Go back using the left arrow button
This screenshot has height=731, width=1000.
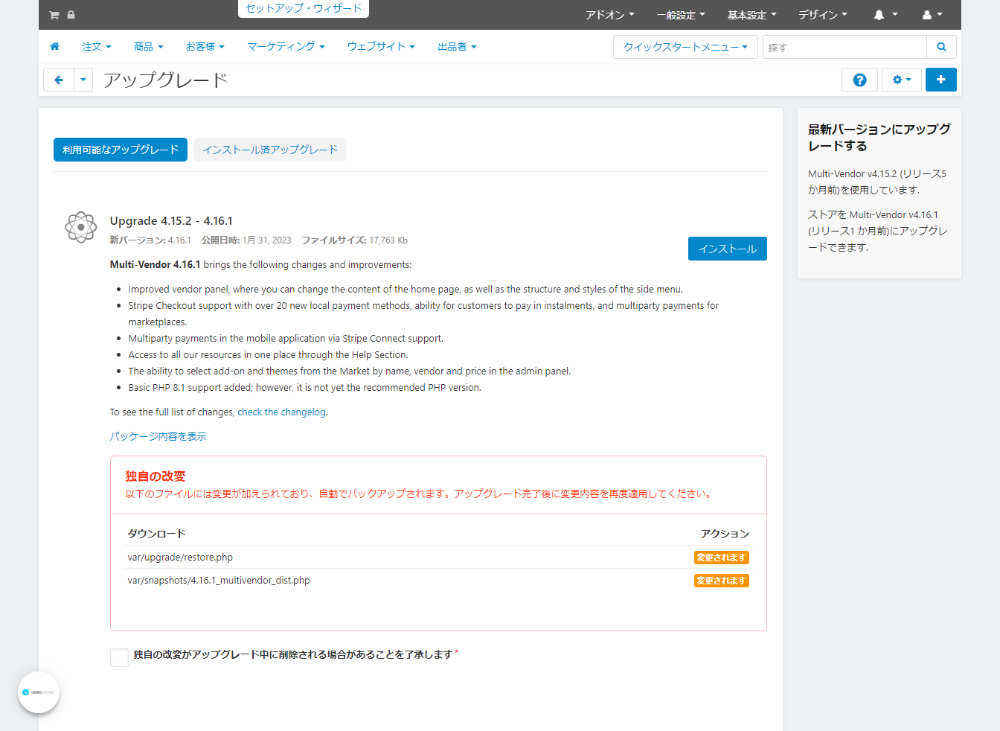click(59, 80)
